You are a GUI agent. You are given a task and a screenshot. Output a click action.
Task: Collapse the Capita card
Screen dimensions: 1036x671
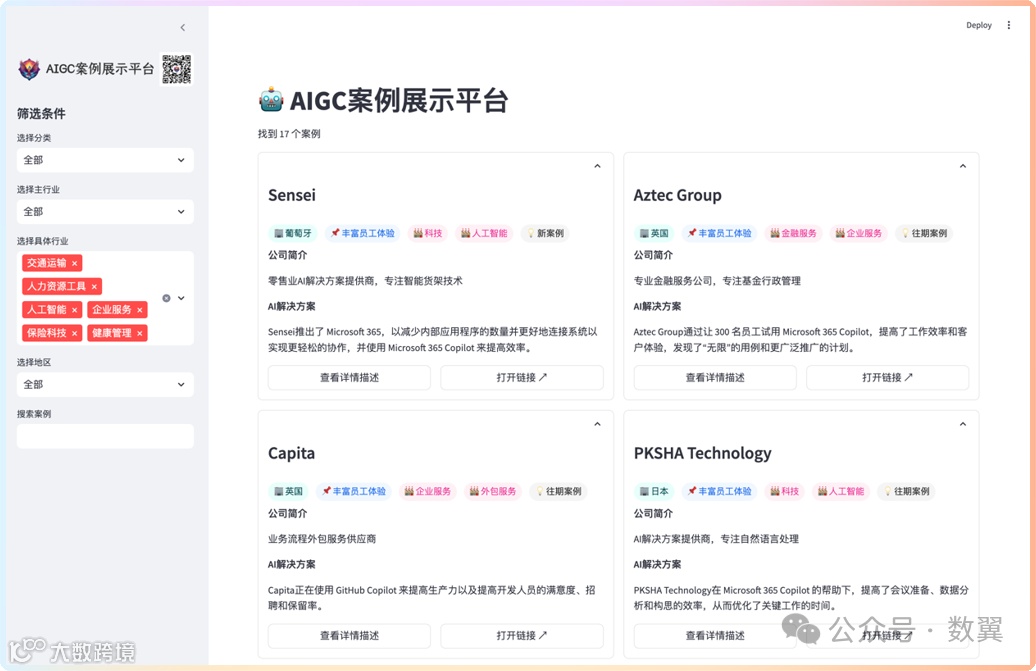point(597,424)
